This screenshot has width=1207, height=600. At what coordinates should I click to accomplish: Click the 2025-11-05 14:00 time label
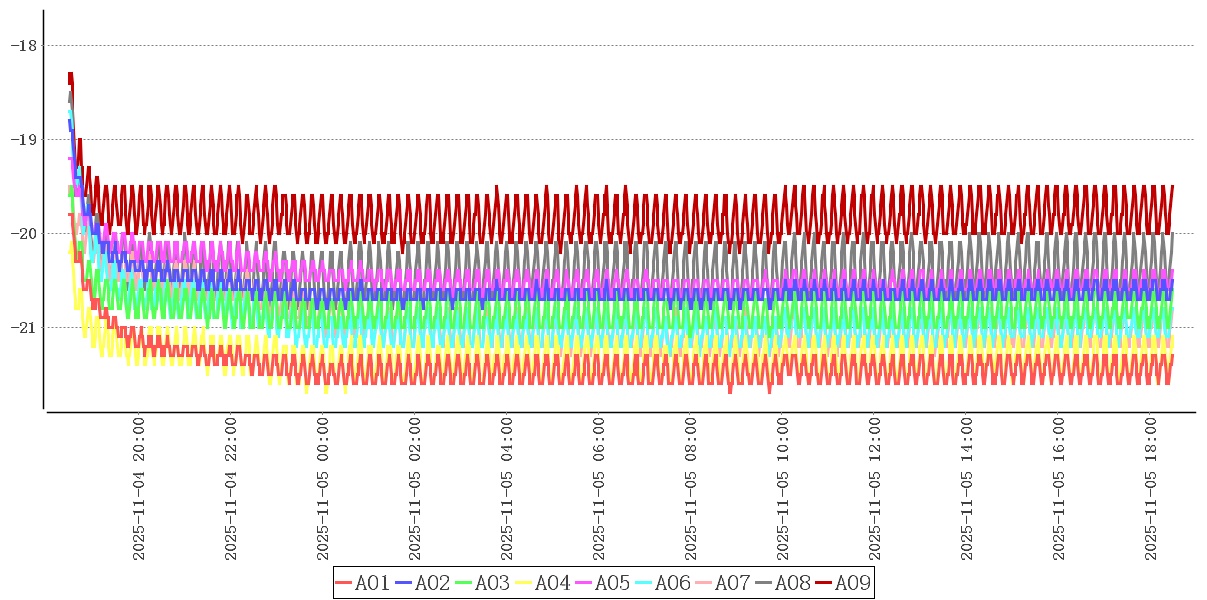click(x=967, y=489)
